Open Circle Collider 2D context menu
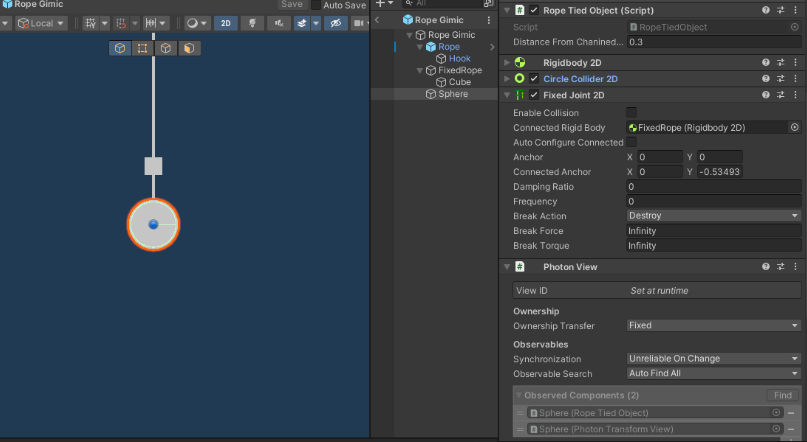Viewport: 807px width, 442px height. click(796, 79)
